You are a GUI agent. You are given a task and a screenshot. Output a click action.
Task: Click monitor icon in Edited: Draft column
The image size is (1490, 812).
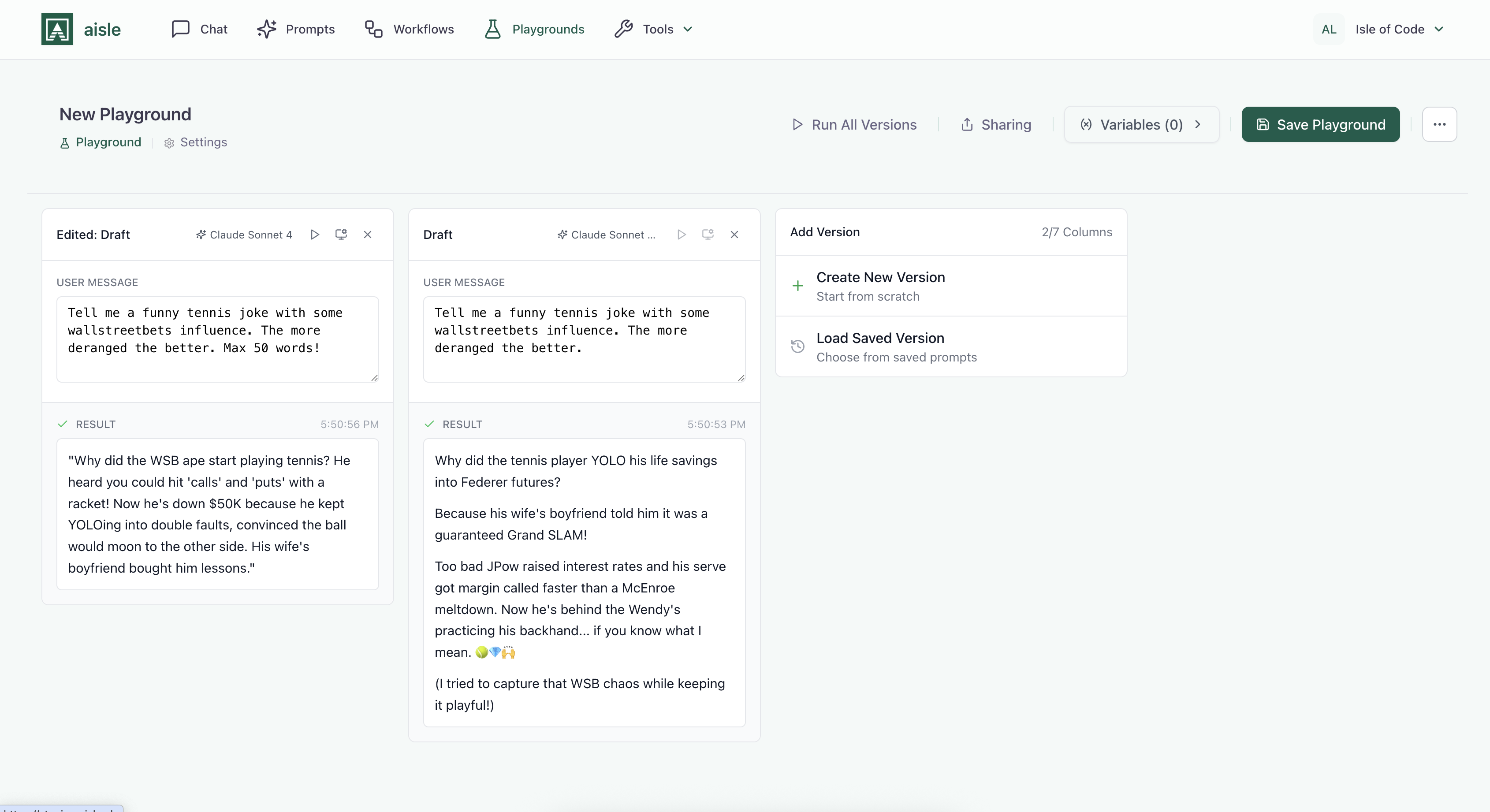[x=341, y=234]
